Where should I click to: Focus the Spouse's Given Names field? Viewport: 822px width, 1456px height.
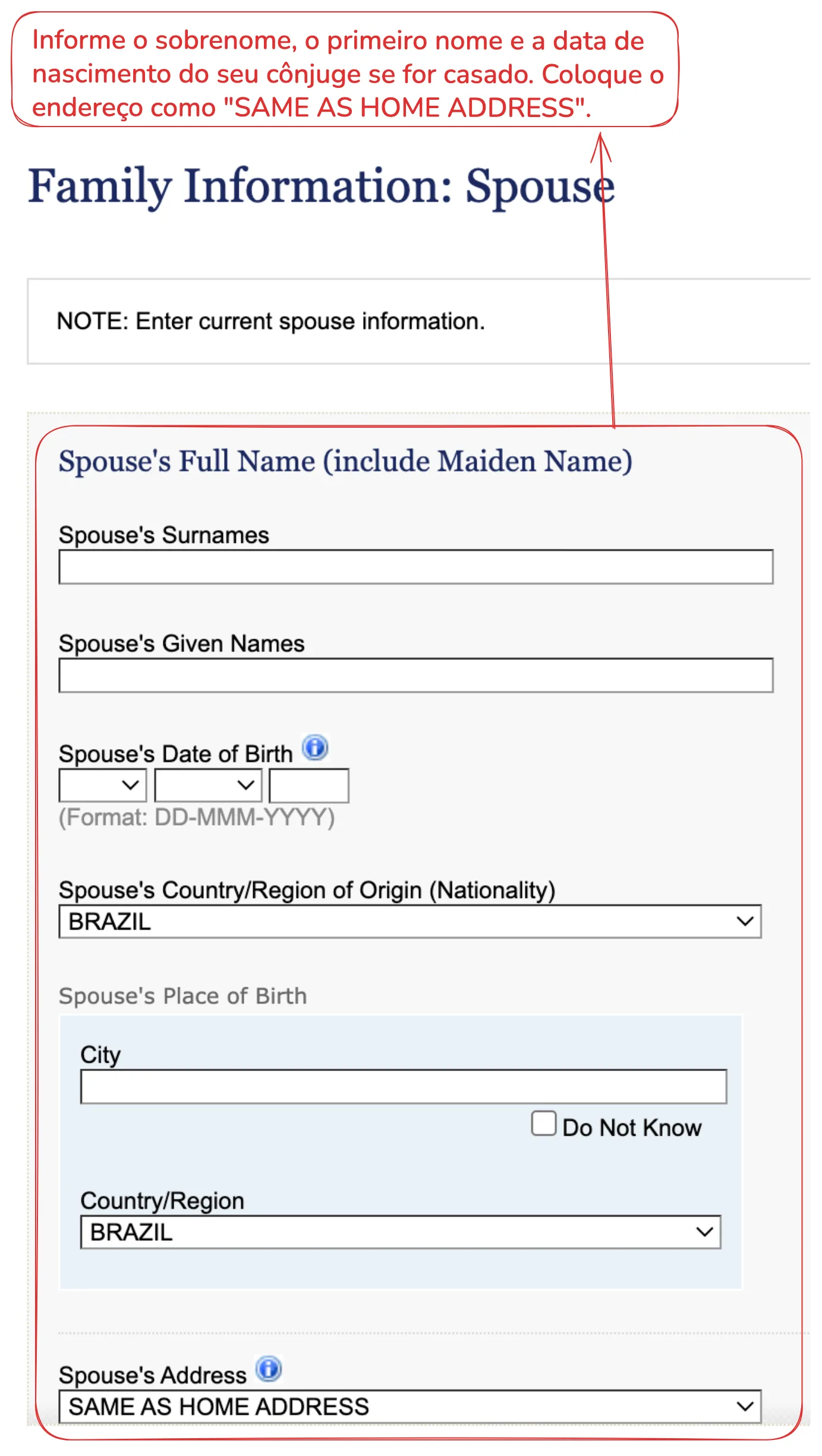(x=415, y=675)
